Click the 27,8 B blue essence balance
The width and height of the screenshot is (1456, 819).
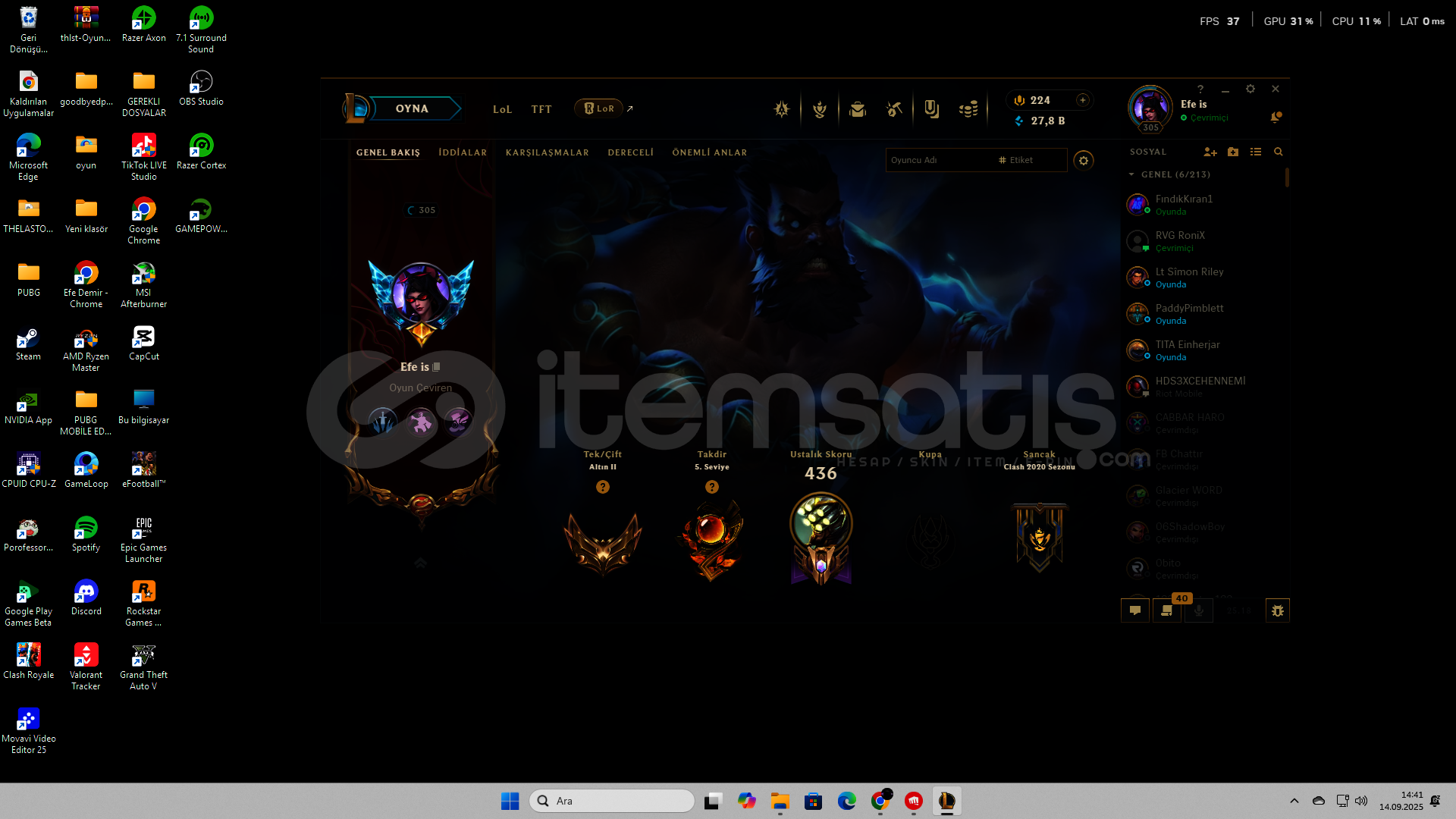(1040, 121)
